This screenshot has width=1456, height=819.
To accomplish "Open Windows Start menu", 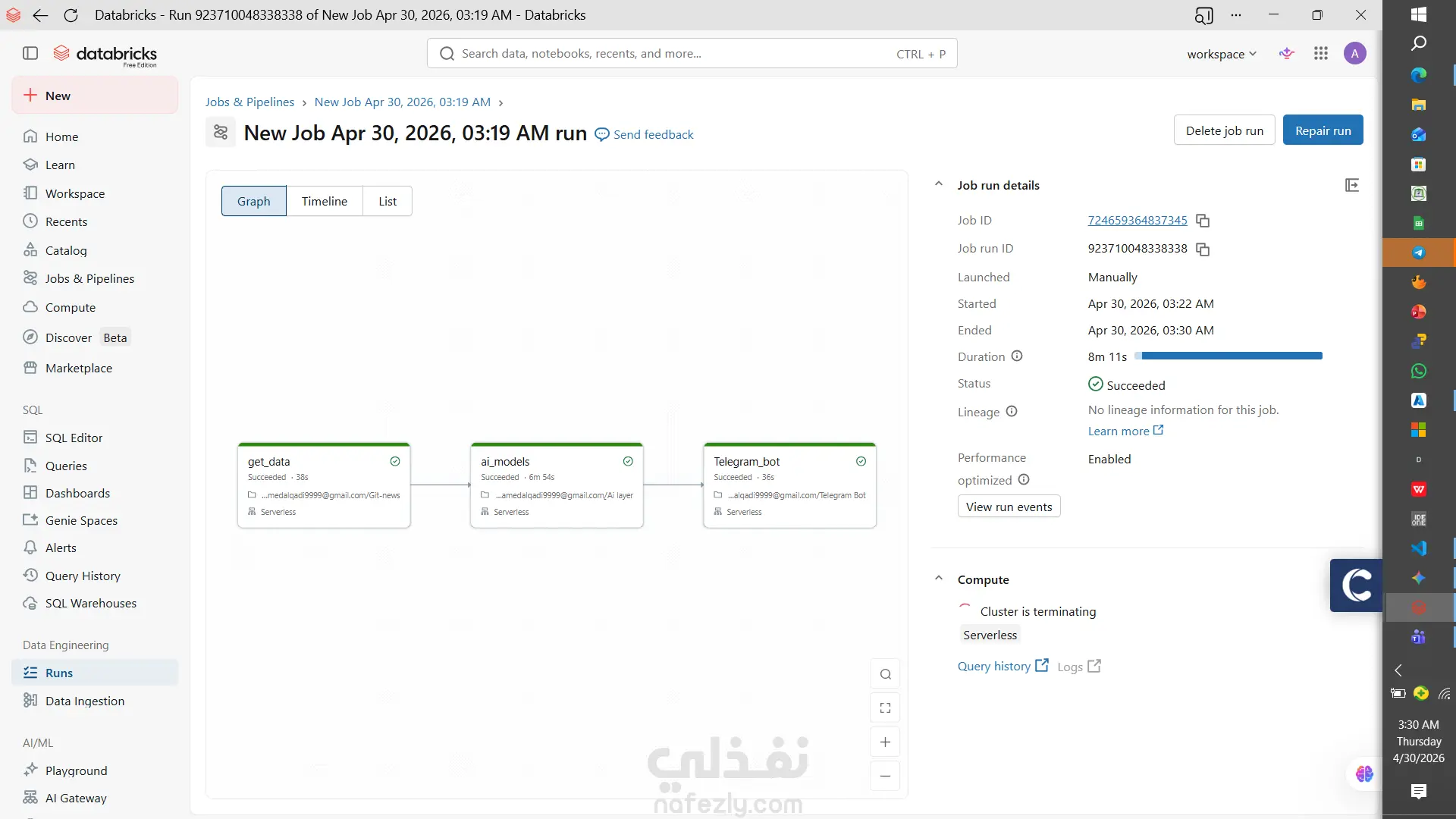I will [1418, 14].
